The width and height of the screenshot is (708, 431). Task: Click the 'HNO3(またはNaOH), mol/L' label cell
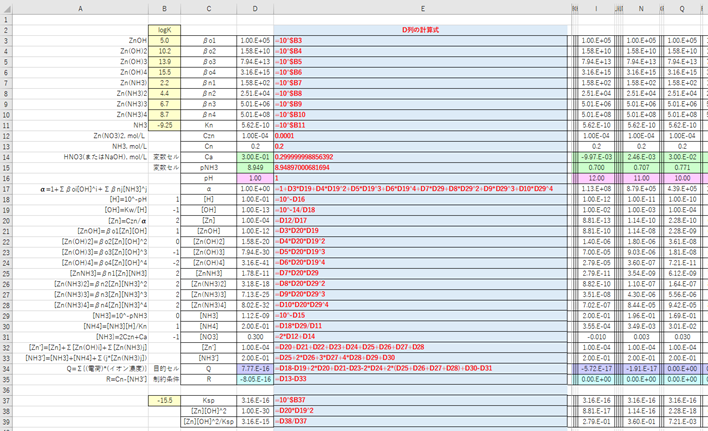pyautogui.click(x=80, y=157)
